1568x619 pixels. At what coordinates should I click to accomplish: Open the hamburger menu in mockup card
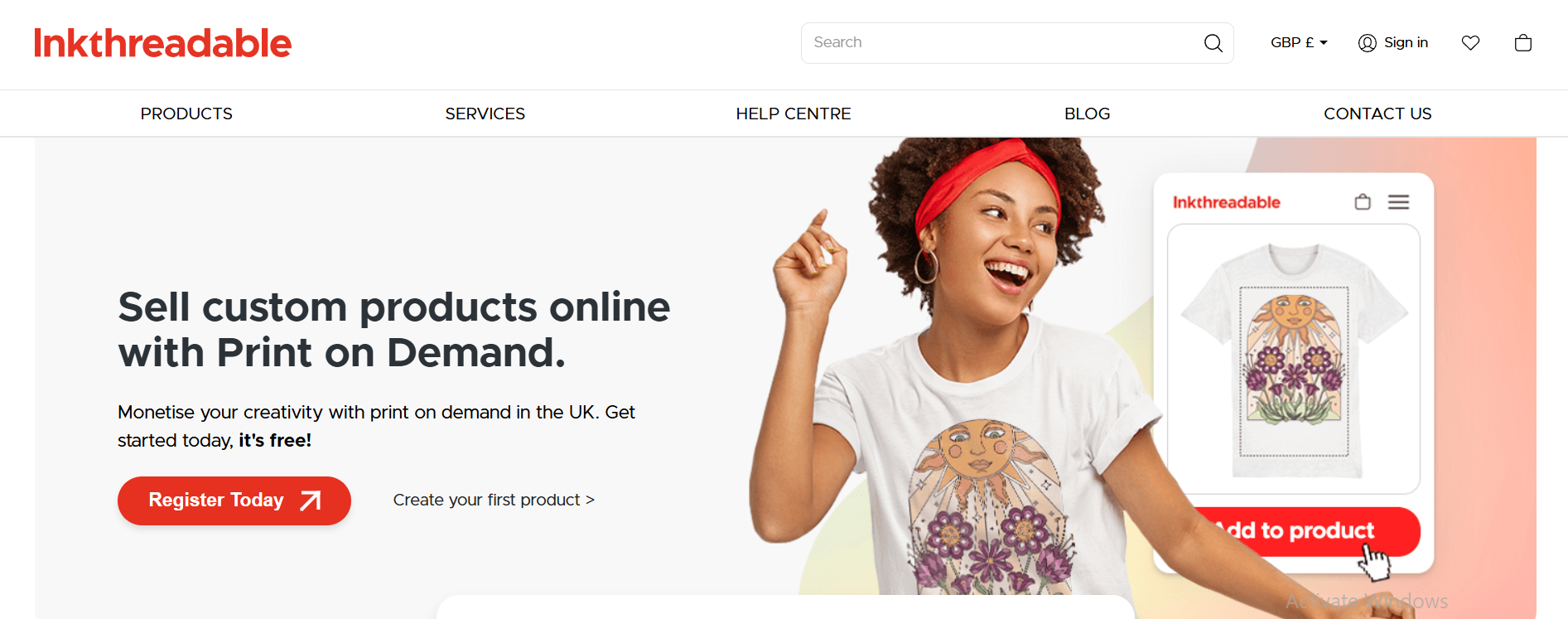(1398, 202)
